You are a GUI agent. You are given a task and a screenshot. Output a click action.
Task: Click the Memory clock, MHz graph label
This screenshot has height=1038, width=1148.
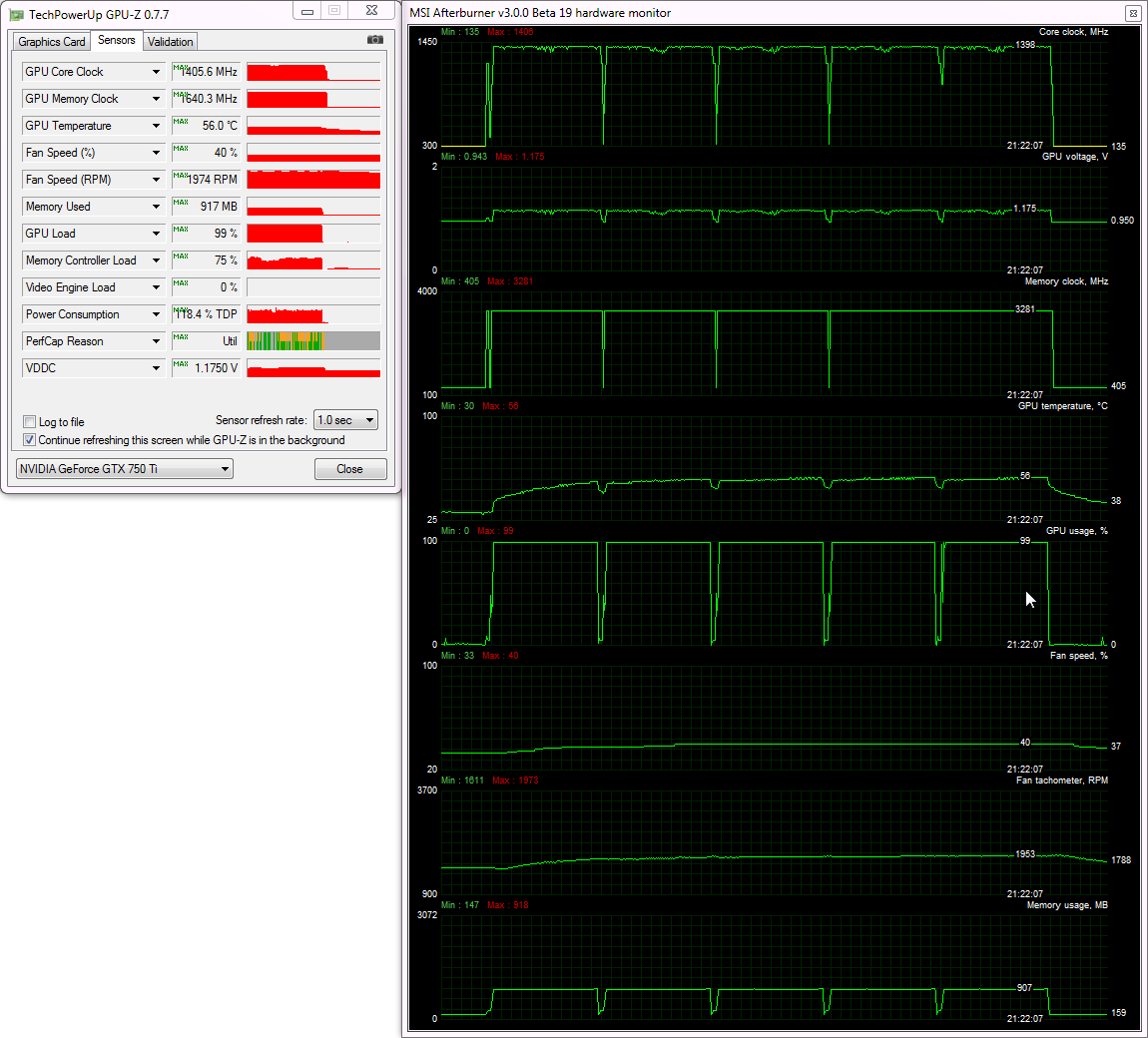[1066, 281]
